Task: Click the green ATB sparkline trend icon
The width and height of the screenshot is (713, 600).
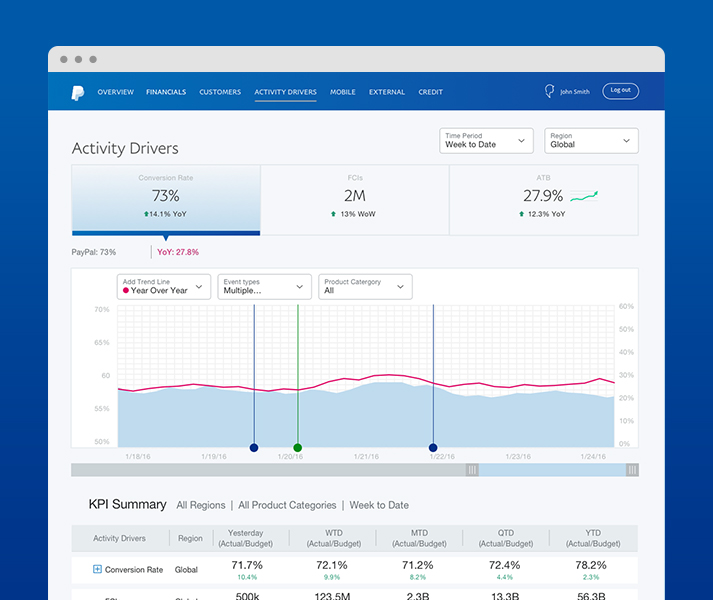Action: [x=583, y=196]
